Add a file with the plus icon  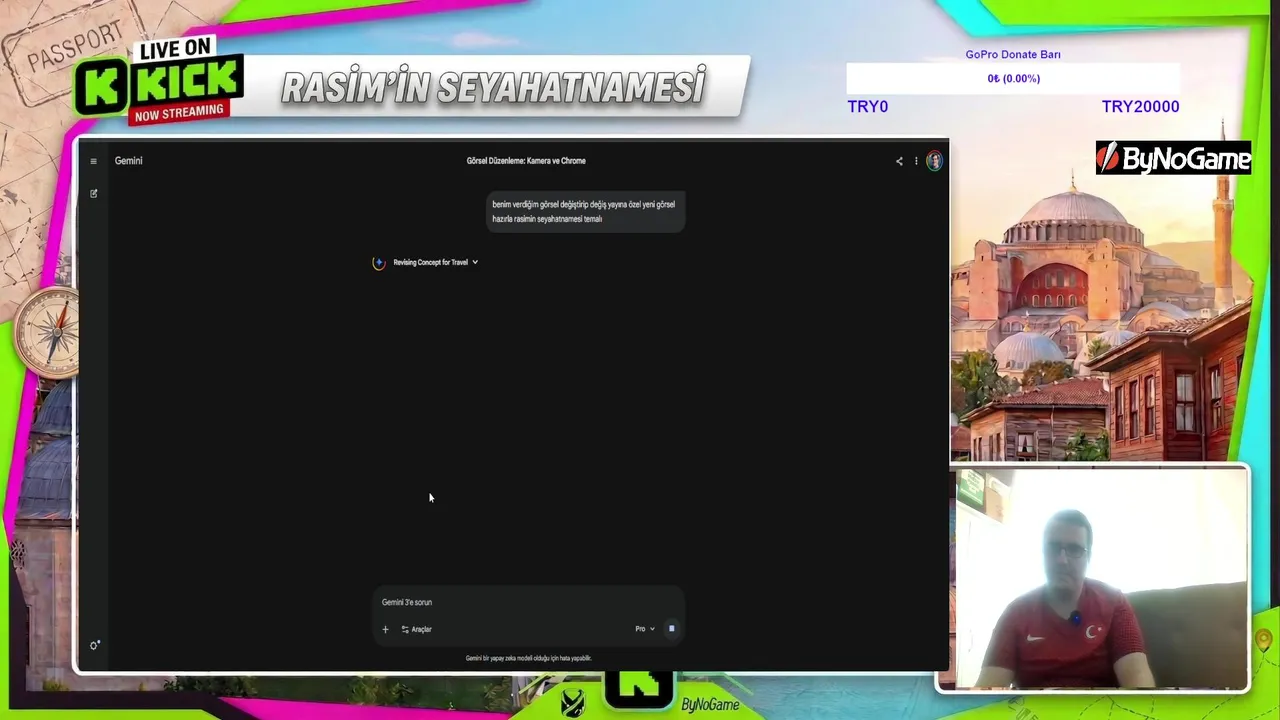(x=385, y=629)
